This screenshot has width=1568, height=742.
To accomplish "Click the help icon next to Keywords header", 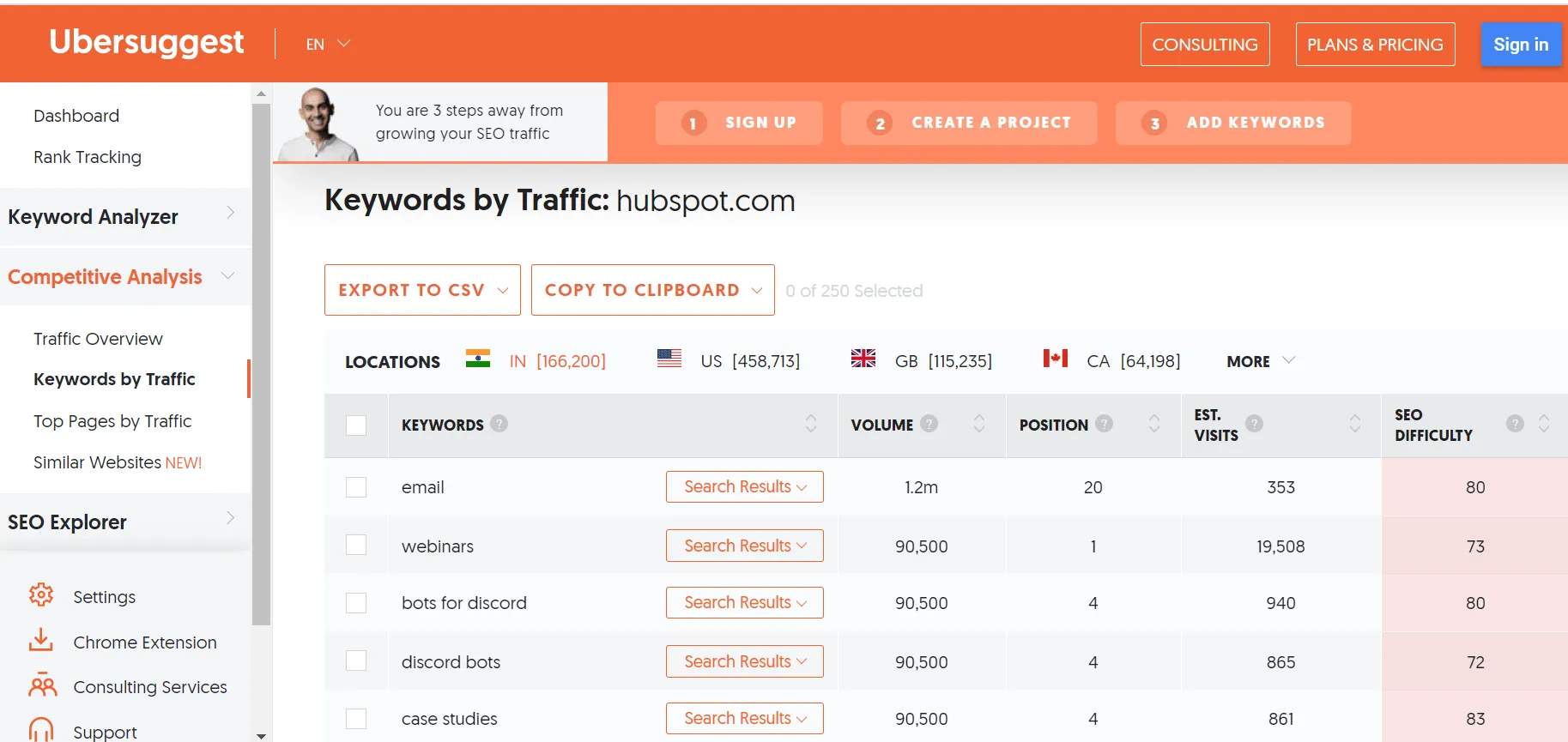I will (499, 424).
